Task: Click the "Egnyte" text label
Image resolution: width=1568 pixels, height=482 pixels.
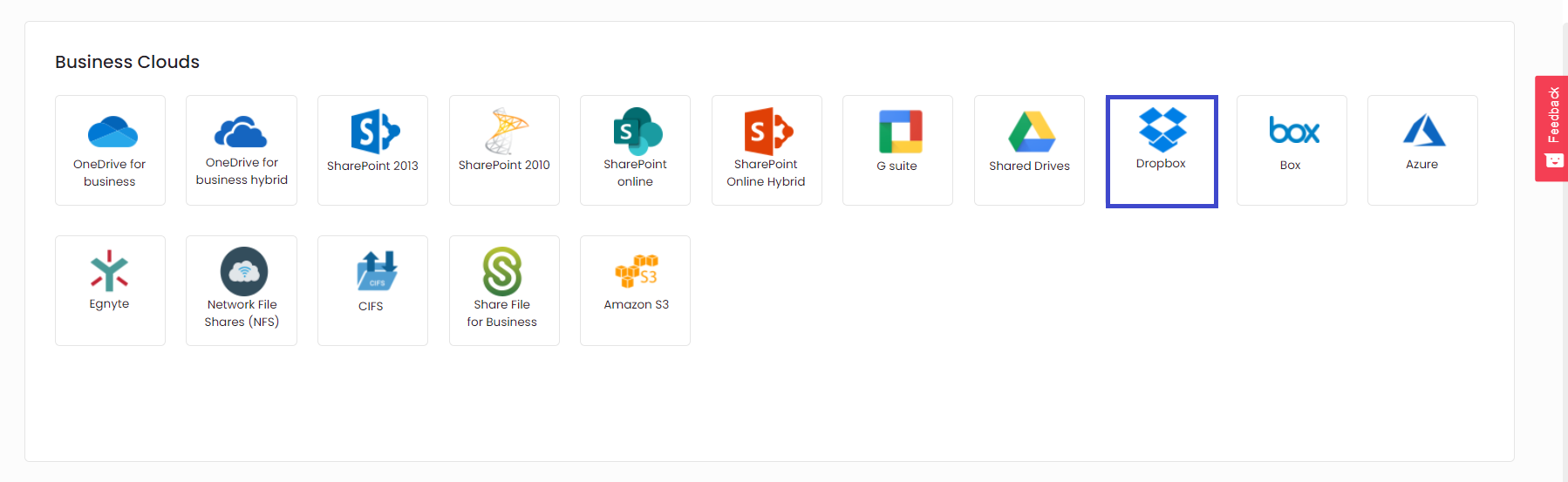Action: coord(109,304)
